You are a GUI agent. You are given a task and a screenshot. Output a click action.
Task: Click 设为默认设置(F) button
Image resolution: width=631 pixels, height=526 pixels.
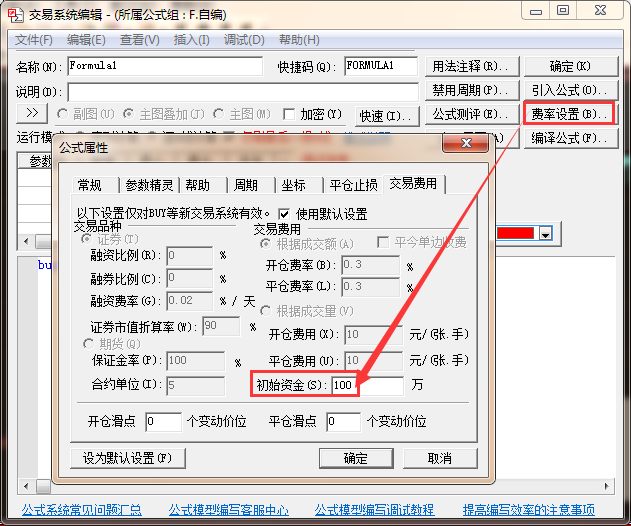point(128,458)
